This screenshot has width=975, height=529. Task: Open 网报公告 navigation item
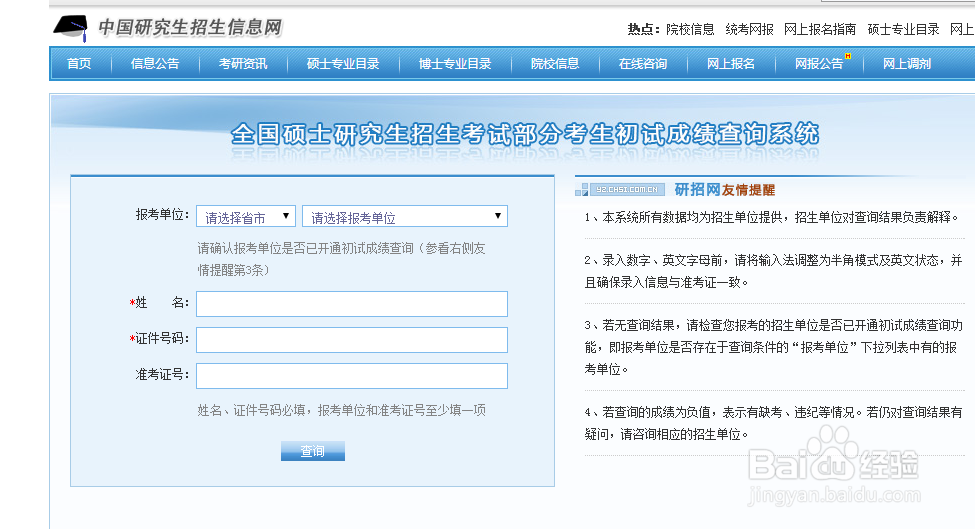click(819, 63)
